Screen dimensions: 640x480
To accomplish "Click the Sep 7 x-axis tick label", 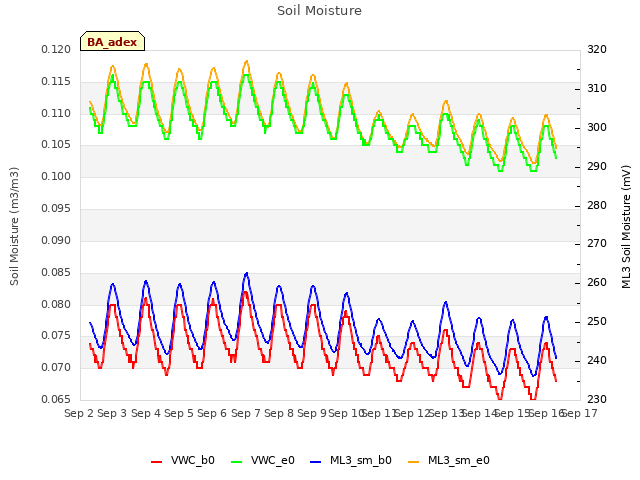I will (246, 413).
